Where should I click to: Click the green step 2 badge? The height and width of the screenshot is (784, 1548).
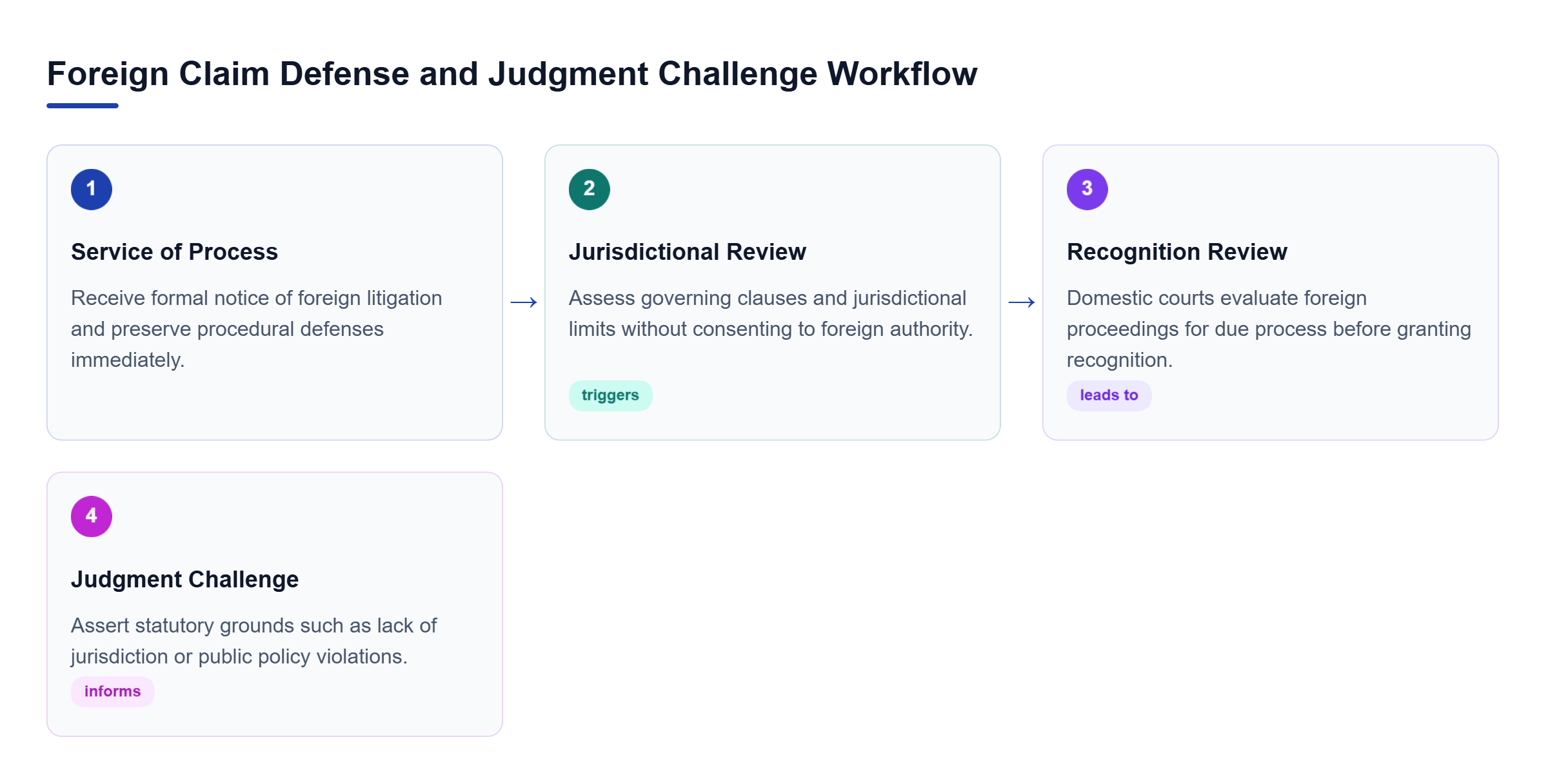pos(590,190)
